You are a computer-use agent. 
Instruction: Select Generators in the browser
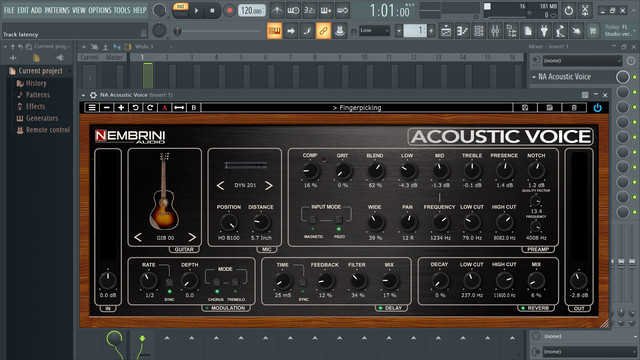click(42, 118)
